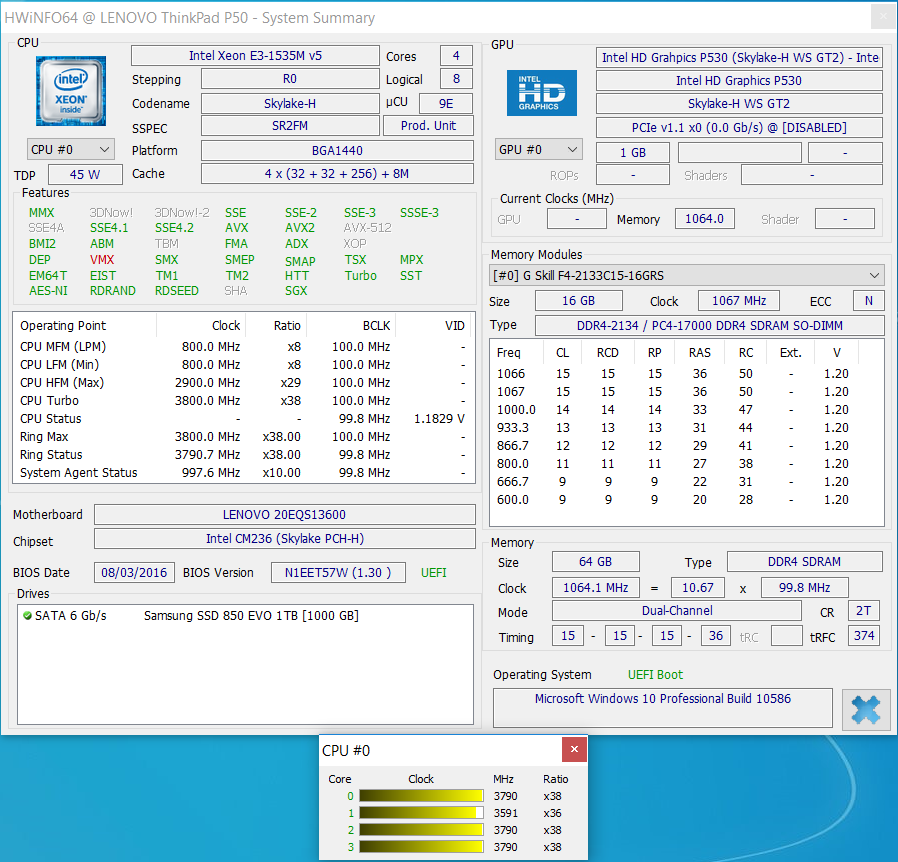Click the µCU 9E field

[446, 103]
